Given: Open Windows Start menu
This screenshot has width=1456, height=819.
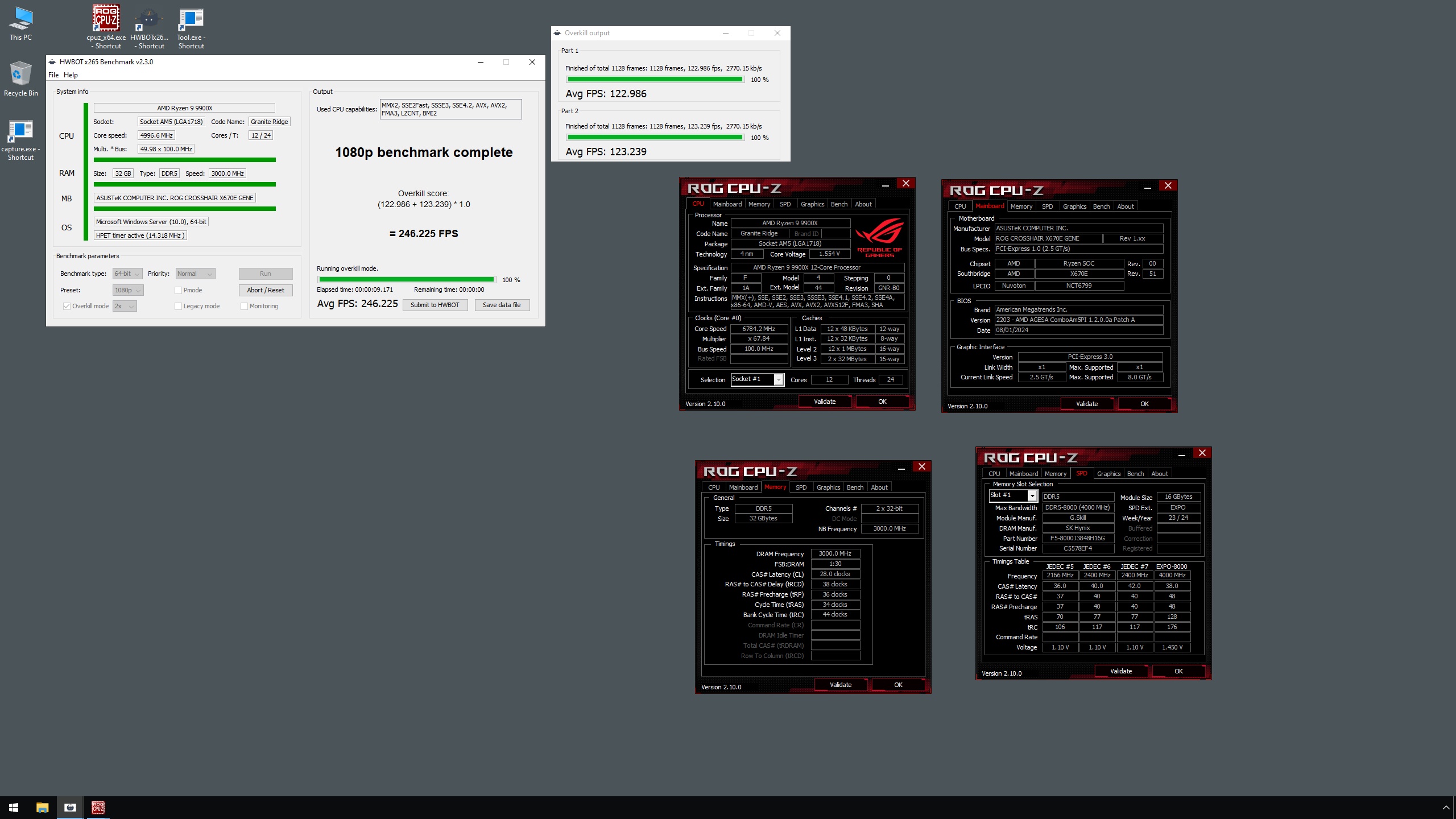Looking at the screenshot, I should click(14, 808).
